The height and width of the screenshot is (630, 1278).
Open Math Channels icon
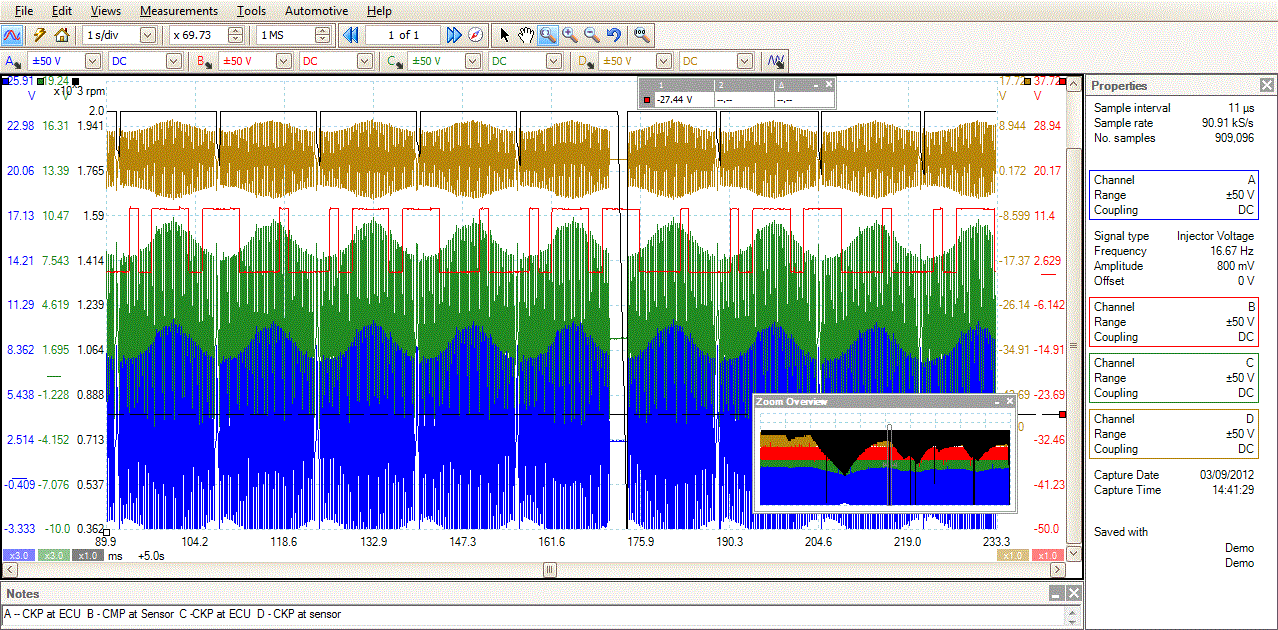coord(776,61)
